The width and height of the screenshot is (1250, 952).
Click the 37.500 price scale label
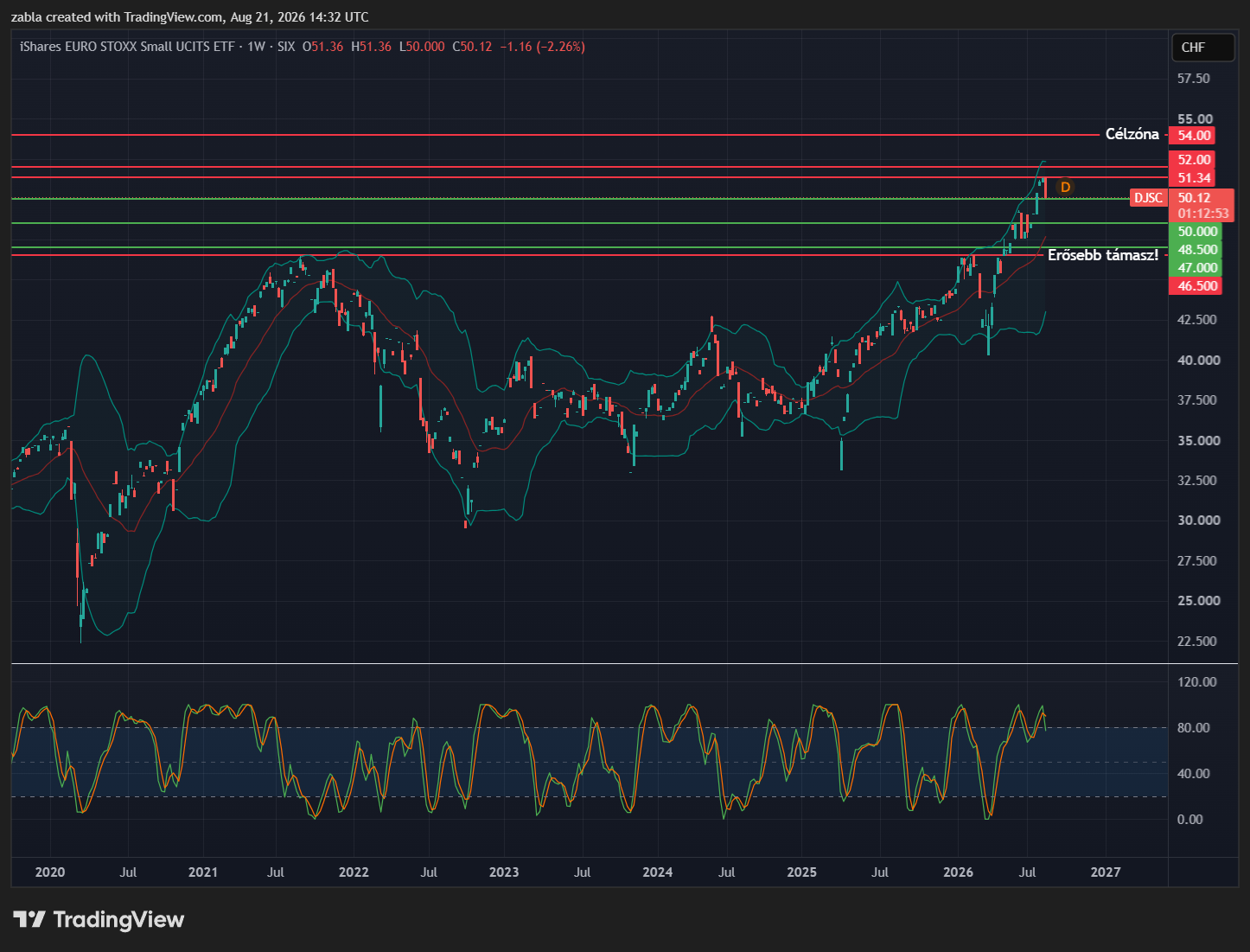[x=1198, y=399]
